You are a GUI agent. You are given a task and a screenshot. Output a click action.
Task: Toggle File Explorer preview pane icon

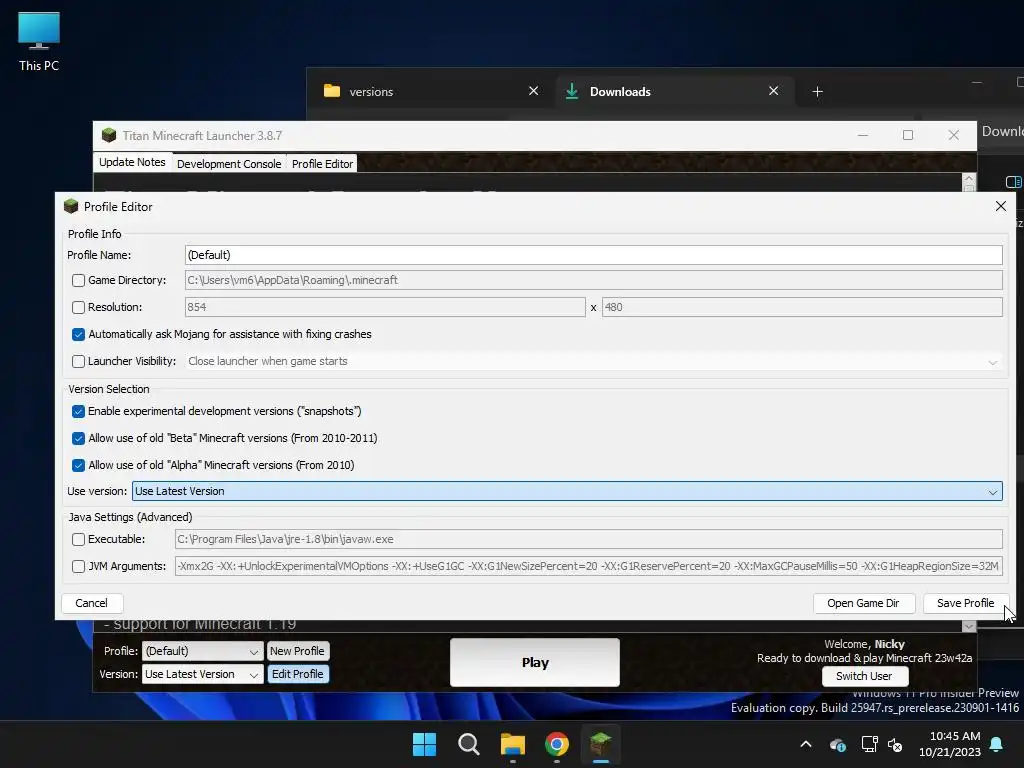(1014, 182)
